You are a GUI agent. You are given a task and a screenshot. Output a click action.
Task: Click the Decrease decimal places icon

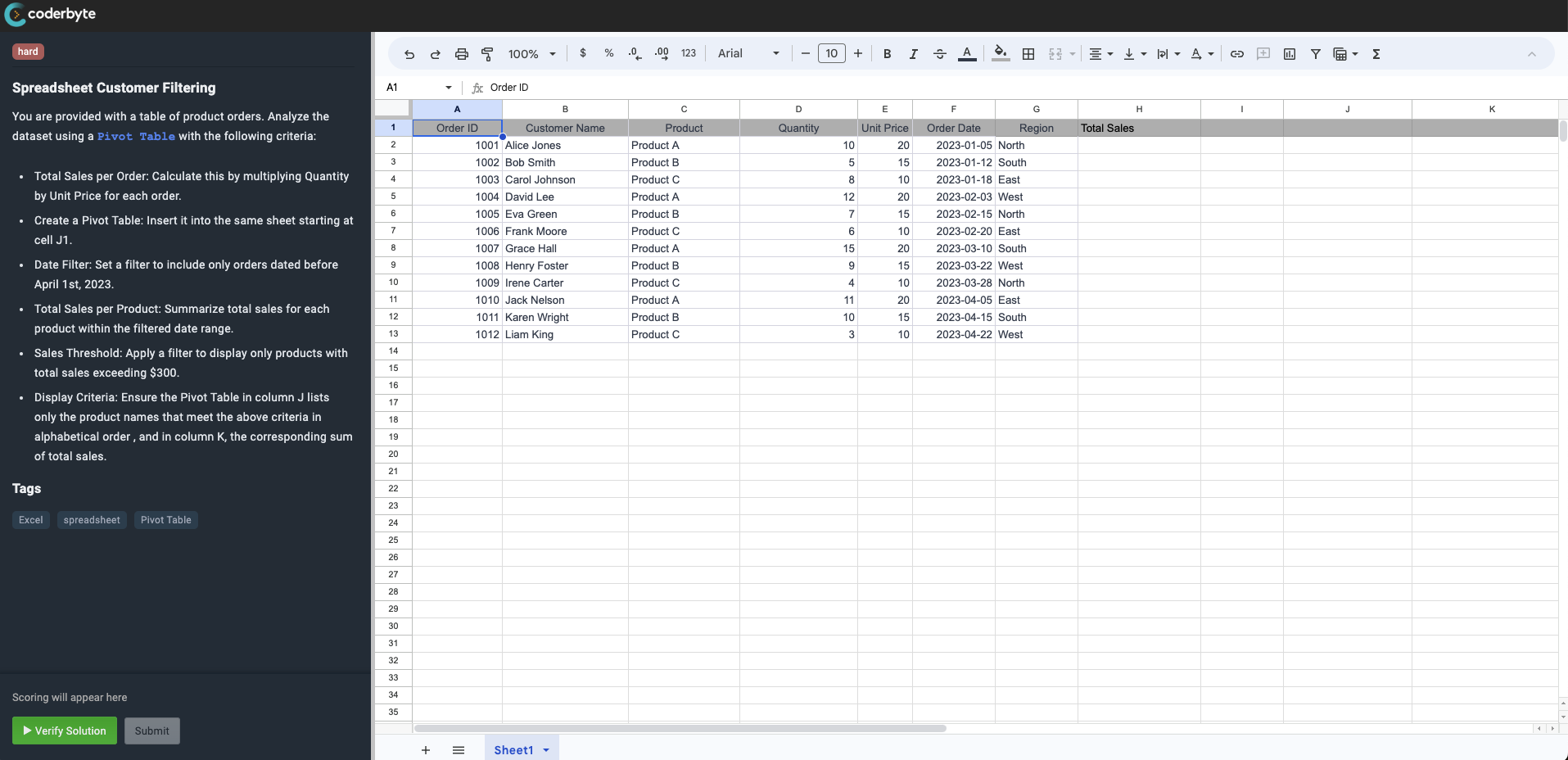[635, 53]
